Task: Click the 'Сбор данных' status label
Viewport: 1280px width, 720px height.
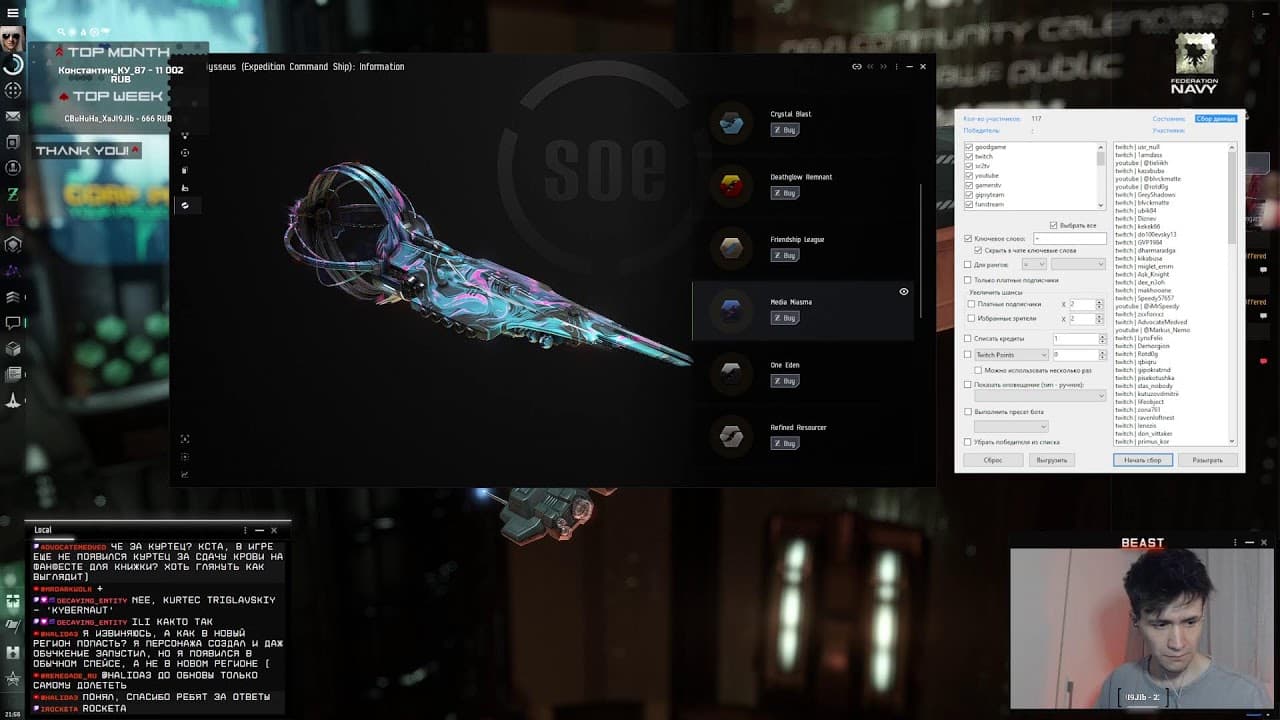Action: (1216, 119)
